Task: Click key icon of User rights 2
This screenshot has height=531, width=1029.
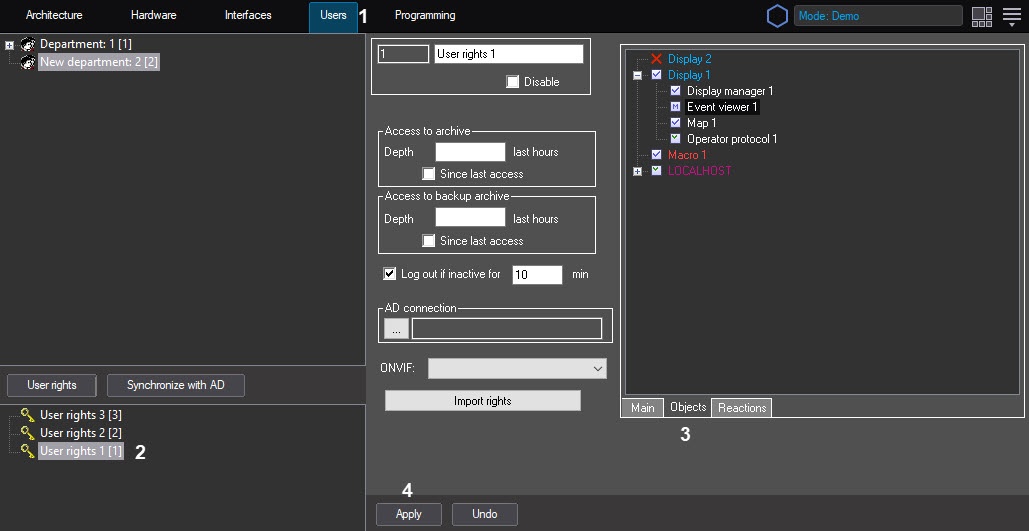Action: pos(28,433)
